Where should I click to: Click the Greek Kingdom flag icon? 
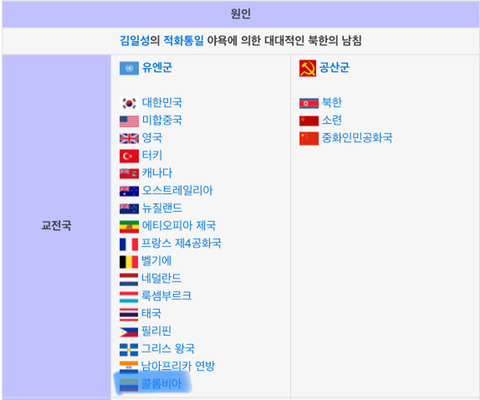pyautogui.click(x=129, y=350)
